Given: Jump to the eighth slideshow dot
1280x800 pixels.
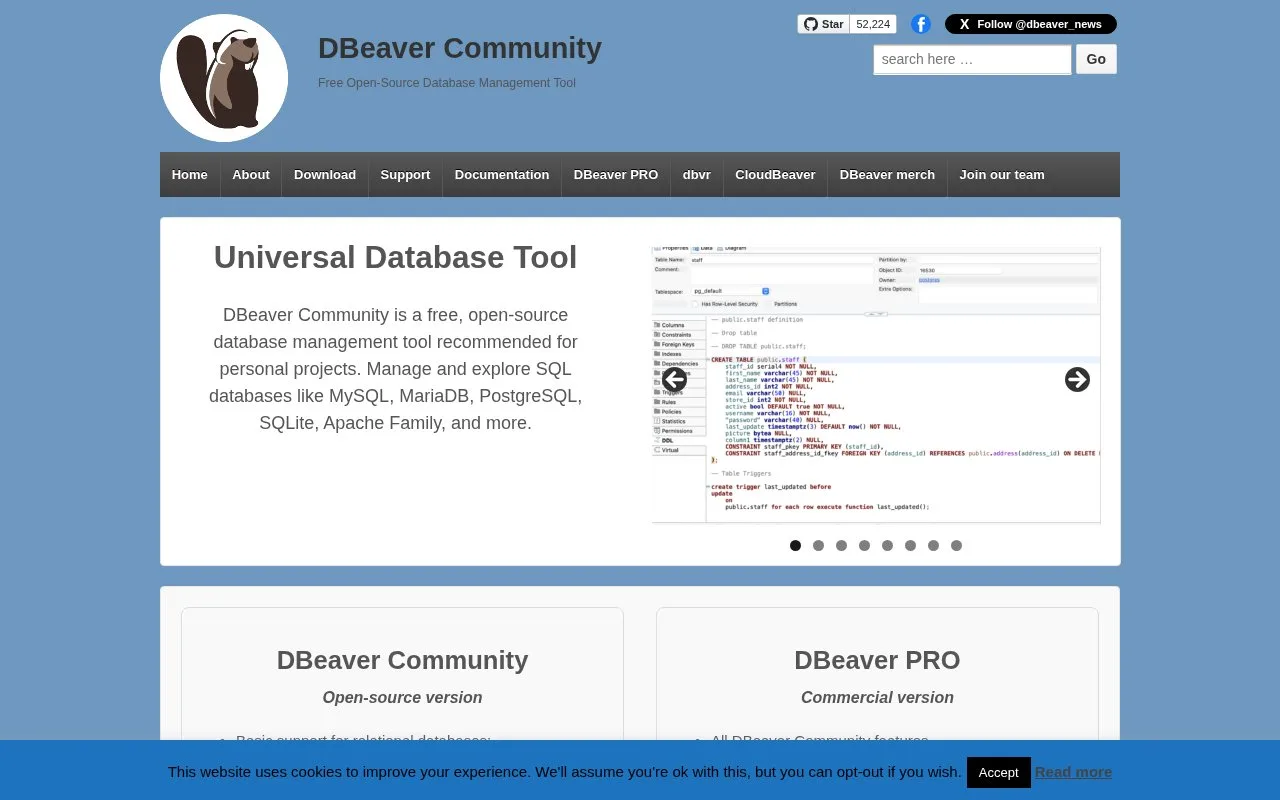Looking at the screenshot, I should (x=956, y=546).
